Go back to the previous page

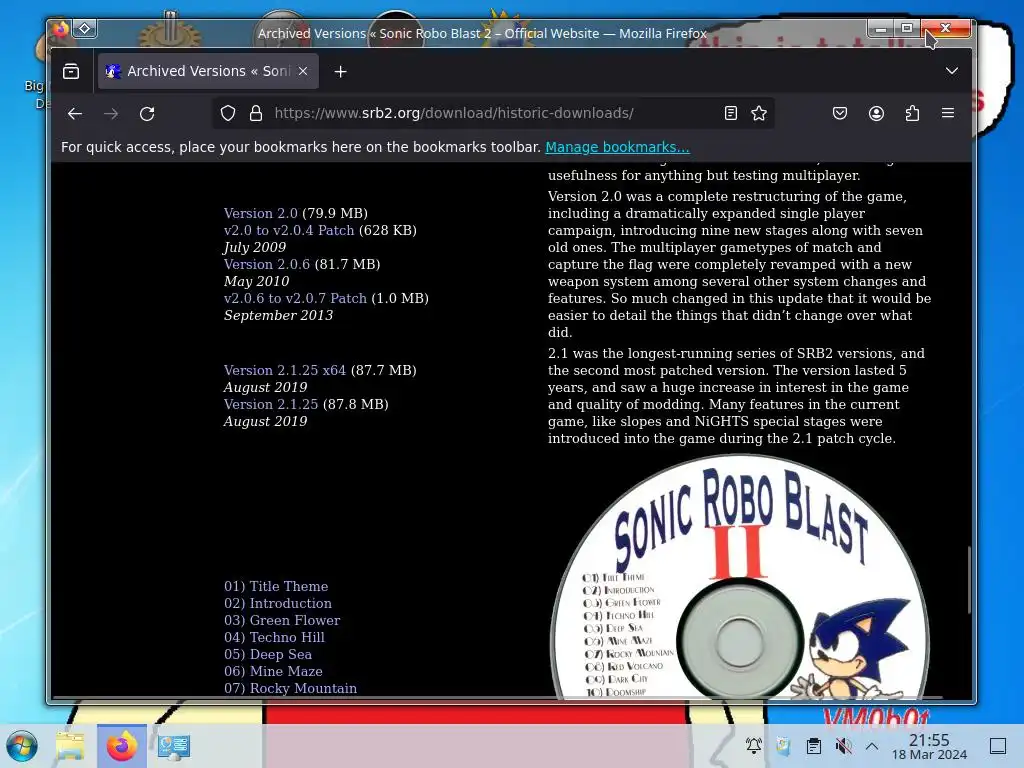pos(75,114)
